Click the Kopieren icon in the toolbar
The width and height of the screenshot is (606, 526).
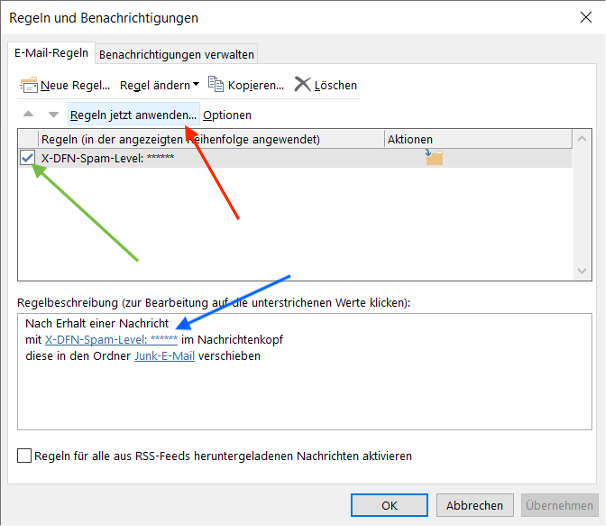click(x=215, y=85)
